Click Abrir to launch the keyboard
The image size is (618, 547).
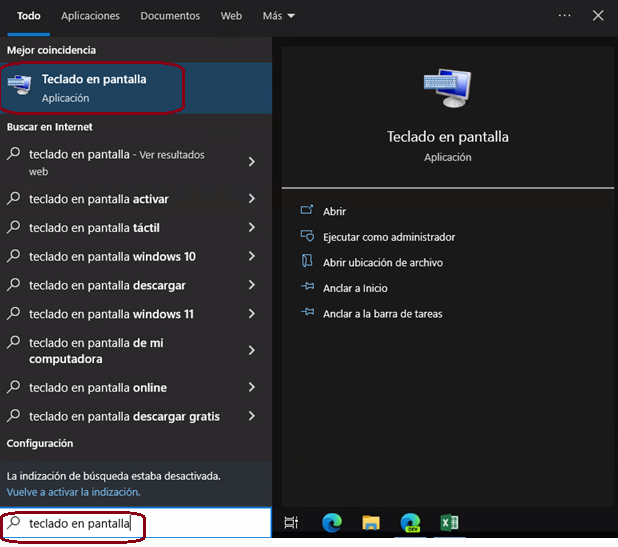[334, 211]
